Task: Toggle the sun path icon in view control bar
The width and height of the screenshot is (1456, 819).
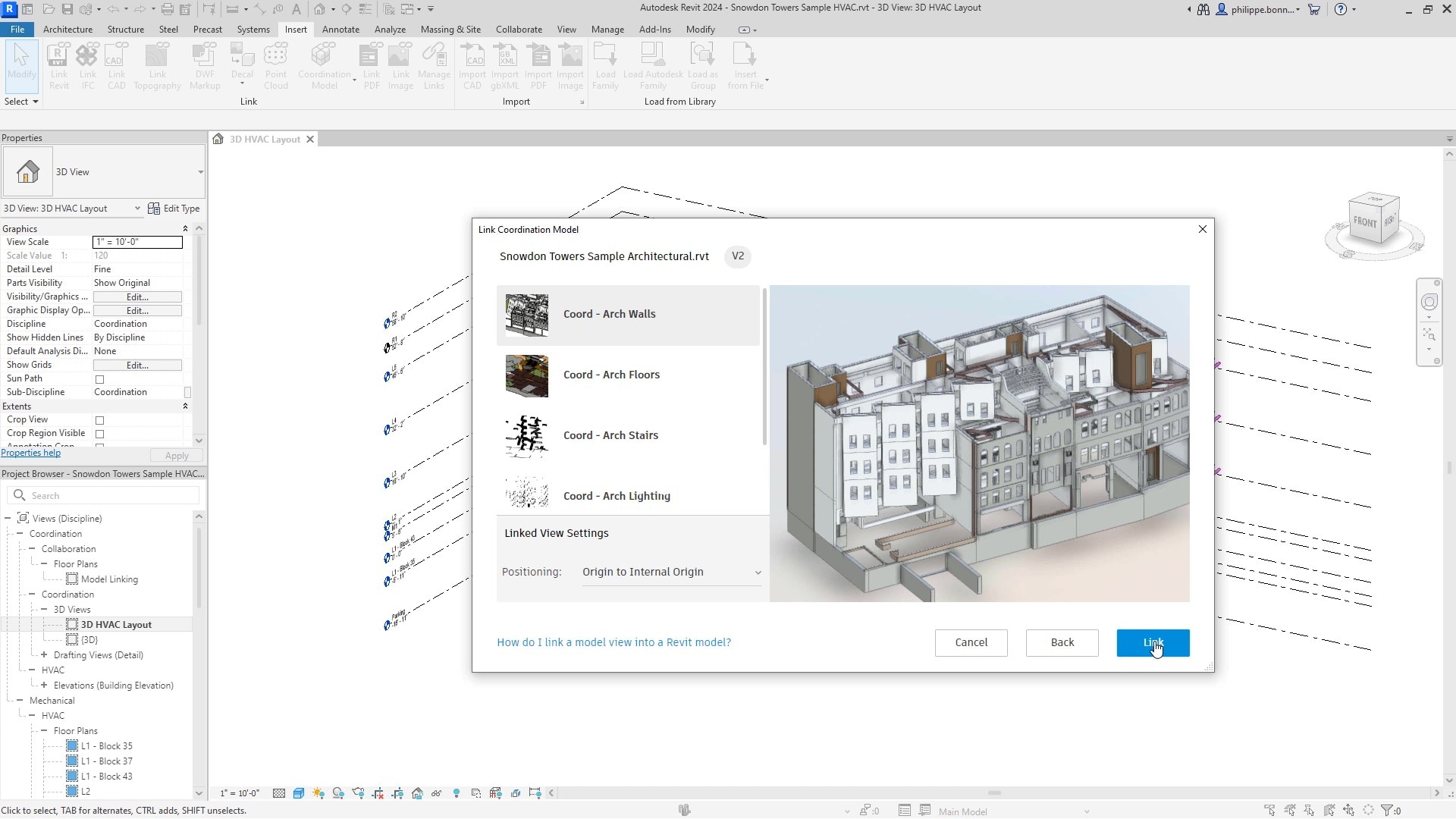Action: (318, 793)
